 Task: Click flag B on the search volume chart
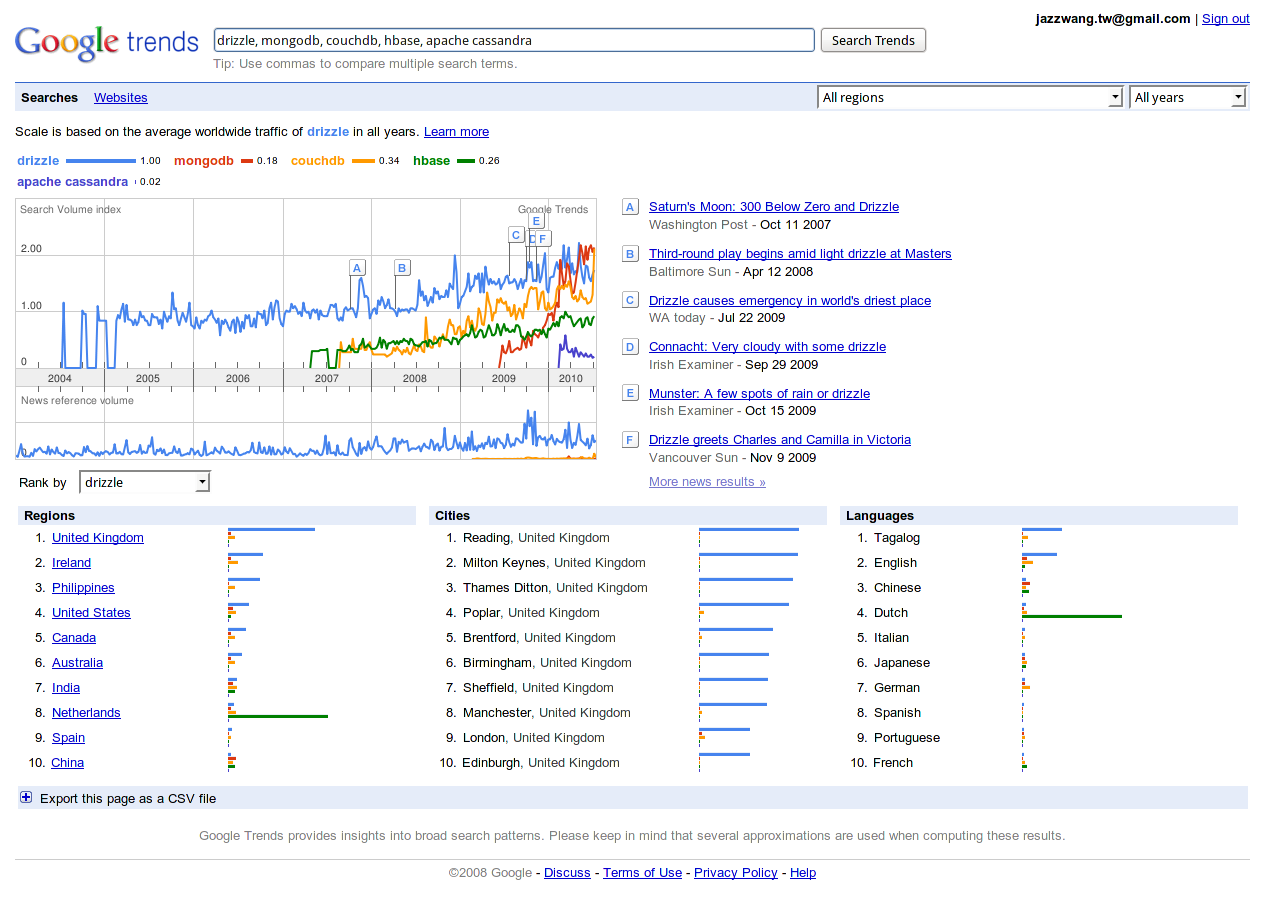[x=402, y=267]
